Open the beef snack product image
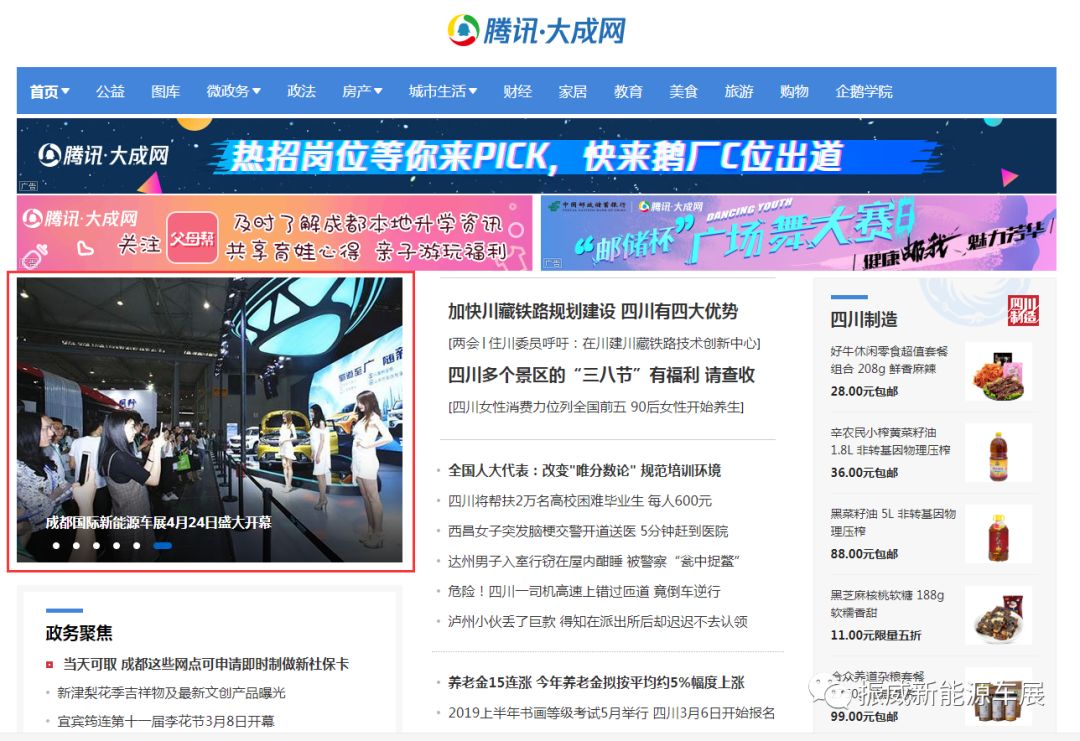Image resolution: width=1080 pixels, height=741 pixels. 998,371
